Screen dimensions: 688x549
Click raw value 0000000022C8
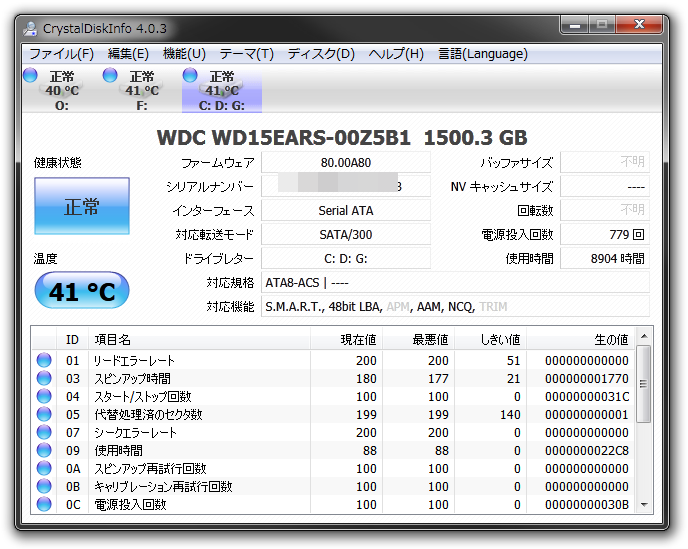point(587,451)
